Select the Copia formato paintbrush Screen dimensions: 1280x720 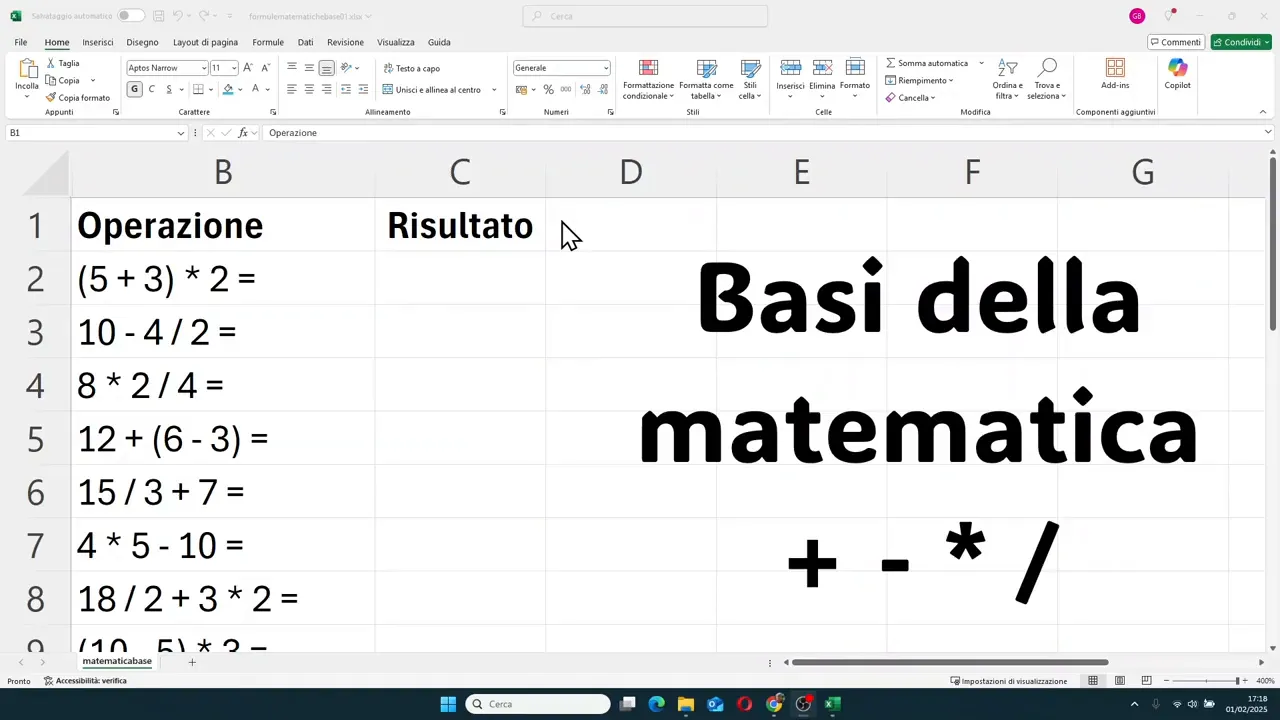point(77,97)
